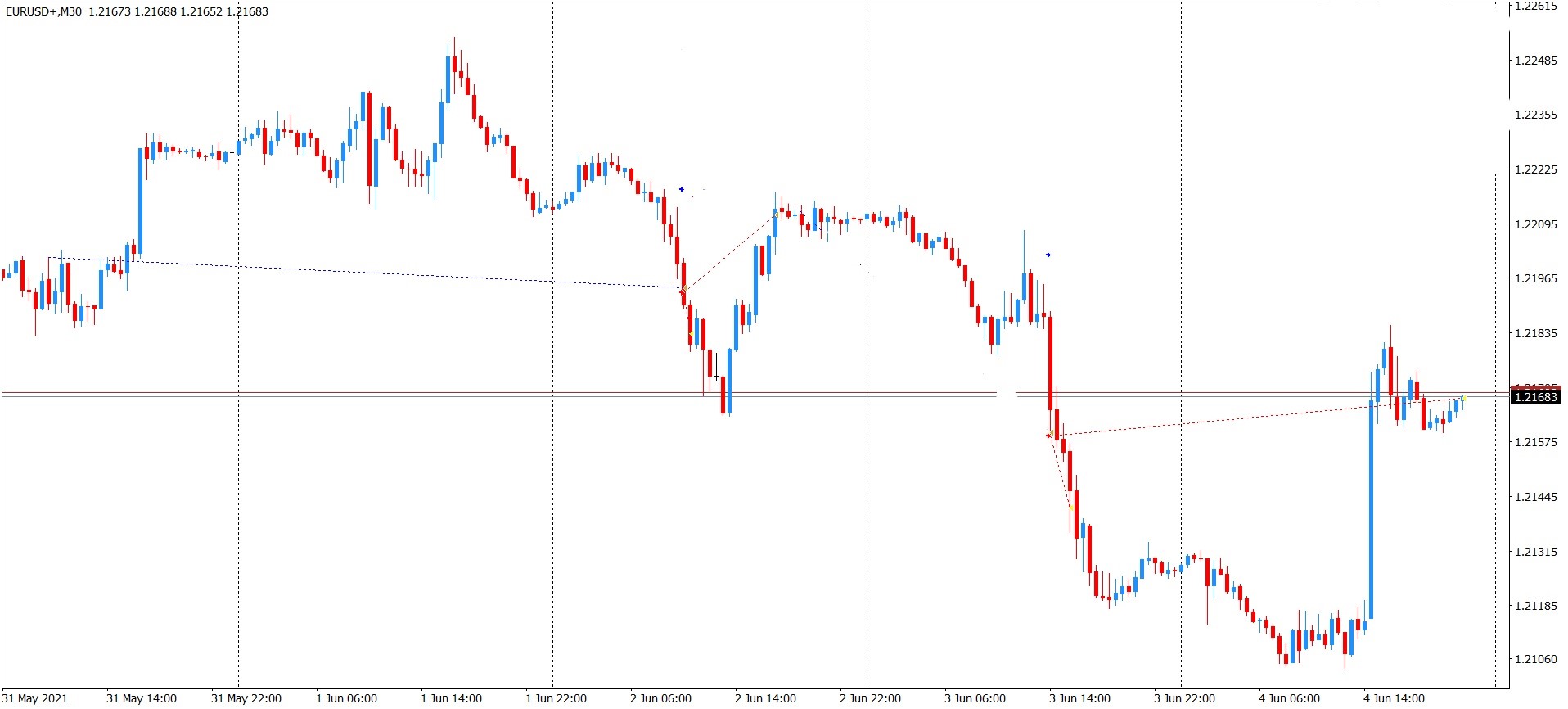1568x709 pixels.
Task: Click the 2 Jun 14:00 time label
Action: (x=766, y=698)
